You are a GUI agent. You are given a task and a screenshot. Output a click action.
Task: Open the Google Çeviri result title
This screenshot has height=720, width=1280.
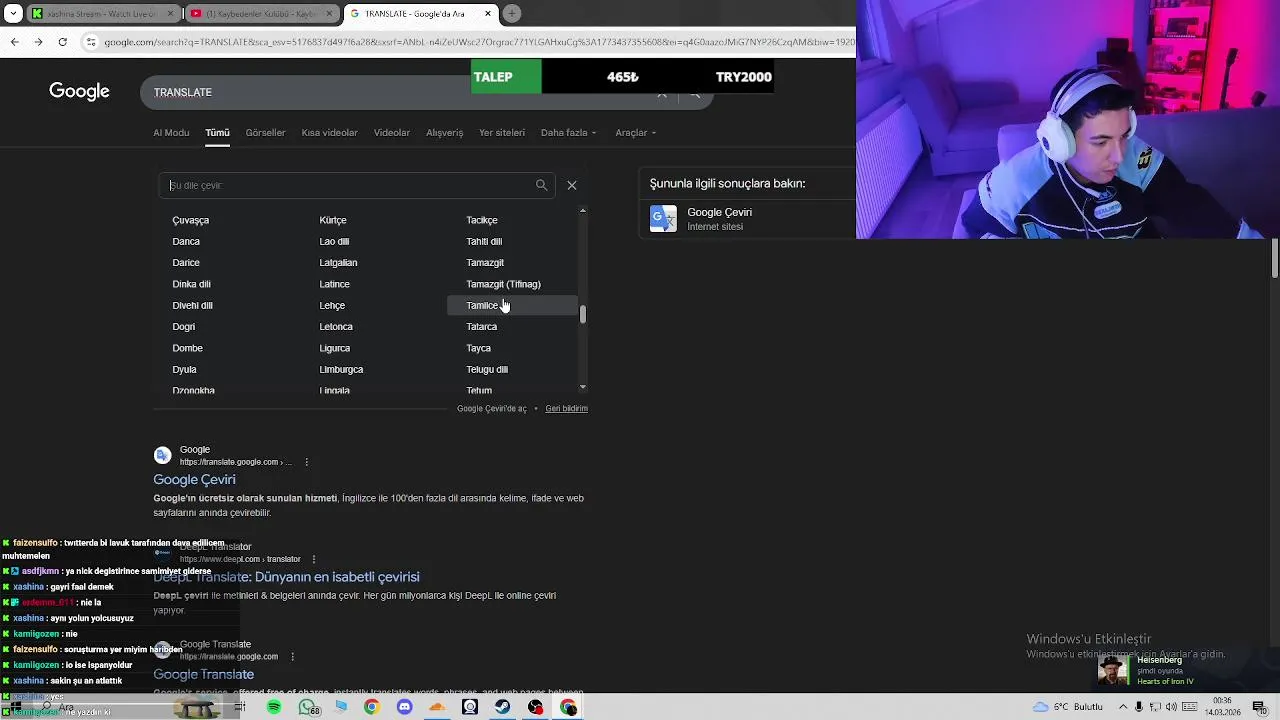pyautogui.click(x=194, y=479)
